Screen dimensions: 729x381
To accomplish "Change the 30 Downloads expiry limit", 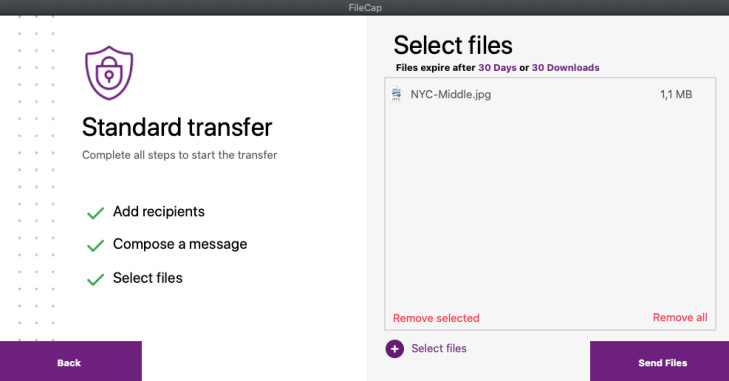I will pyautogui.click(x=565, y=68).
